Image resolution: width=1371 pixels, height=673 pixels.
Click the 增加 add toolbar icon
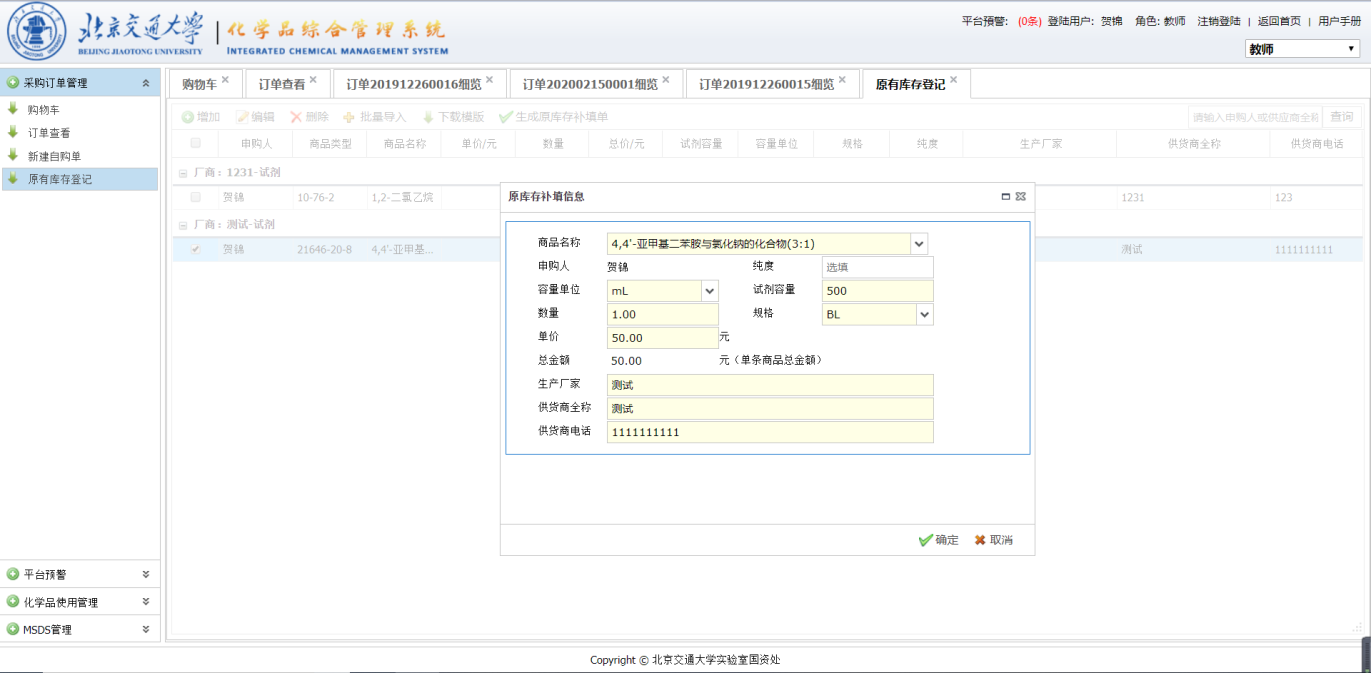188,117
